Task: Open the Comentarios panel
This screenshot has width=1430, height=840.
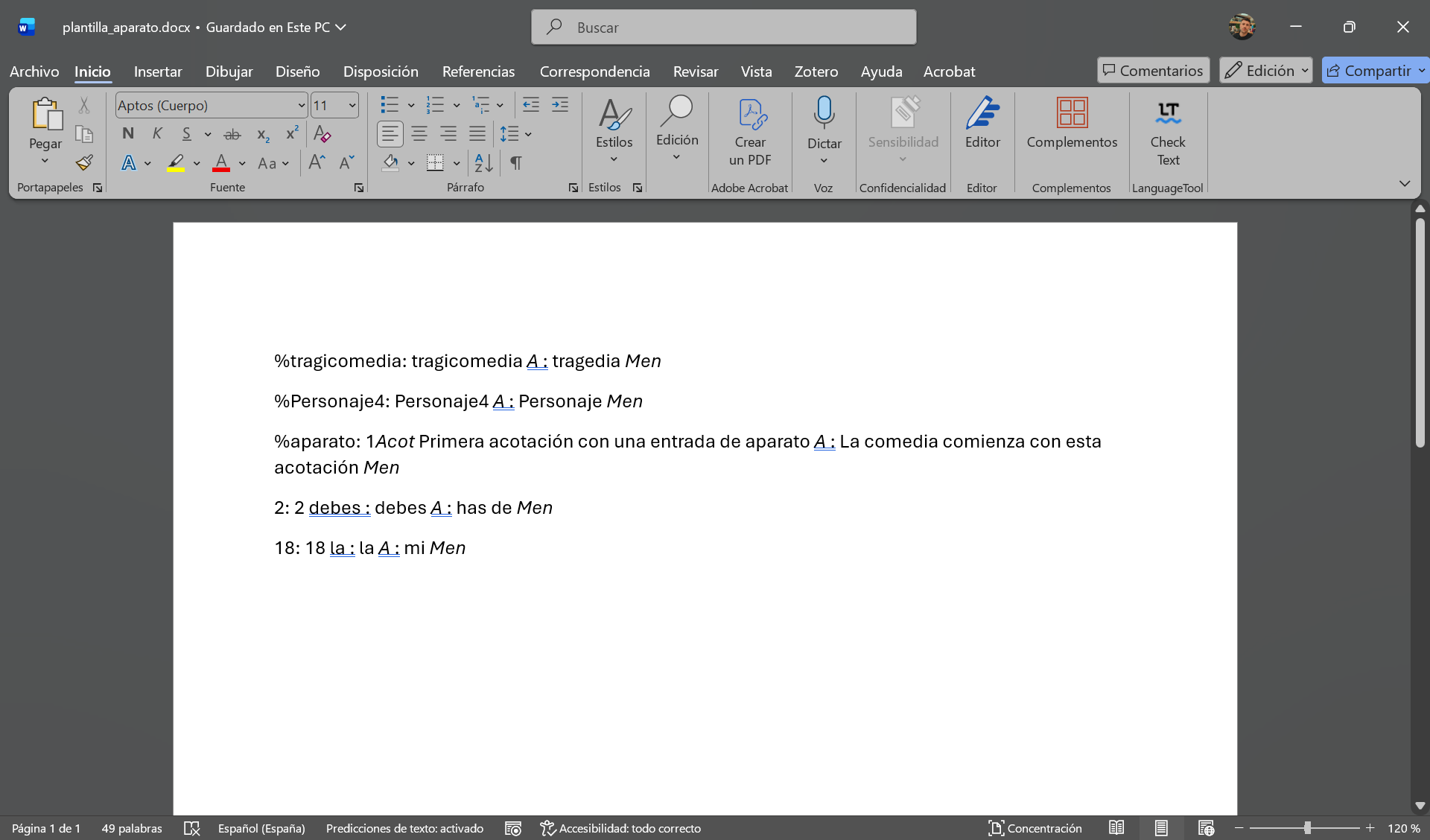Action: point(1152,70)
